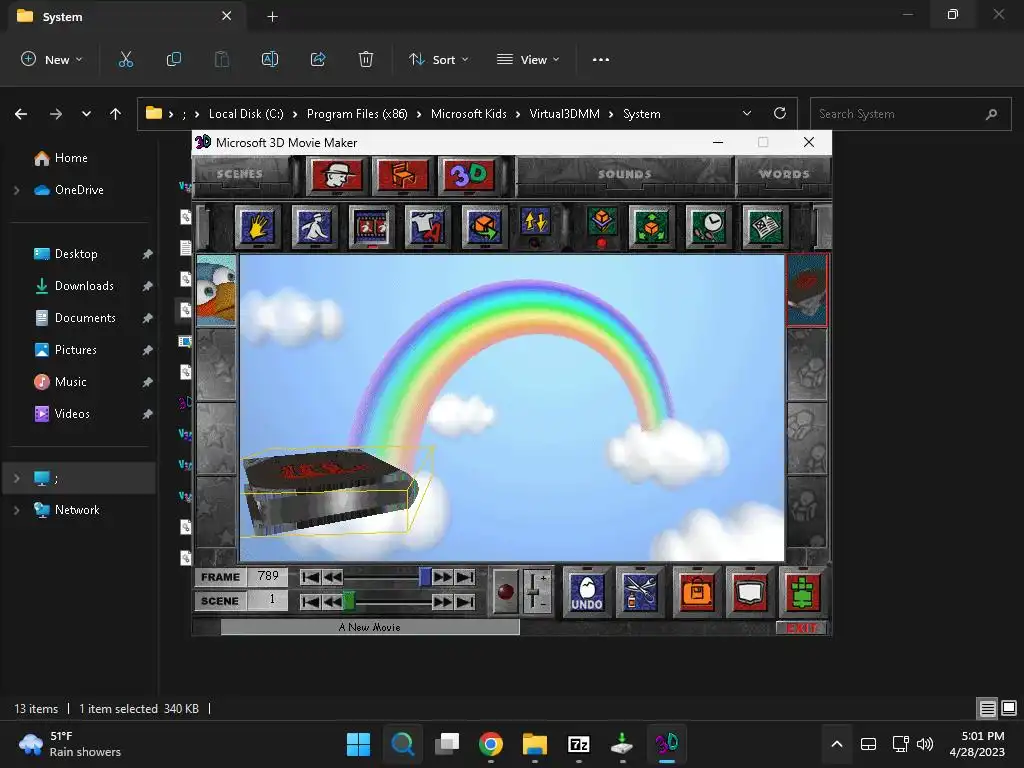The image size is (1024, 768).
Task: Open Downloads in Explorer sidebar
Action: pos(84,286)
